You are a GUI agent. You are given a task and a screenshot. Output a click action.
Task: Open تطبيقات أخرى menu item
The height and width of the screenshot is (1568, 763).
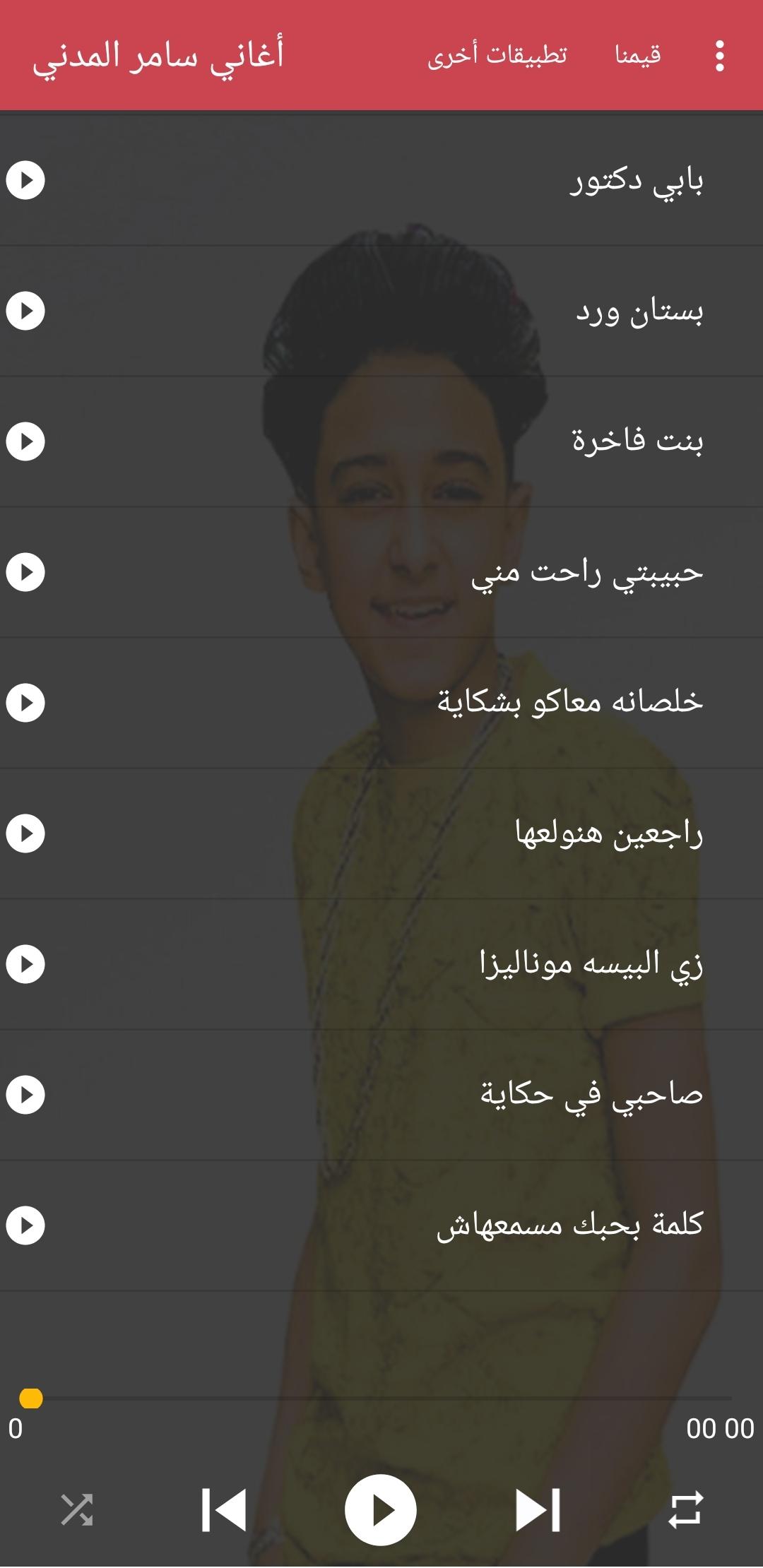tap(497, 55)
